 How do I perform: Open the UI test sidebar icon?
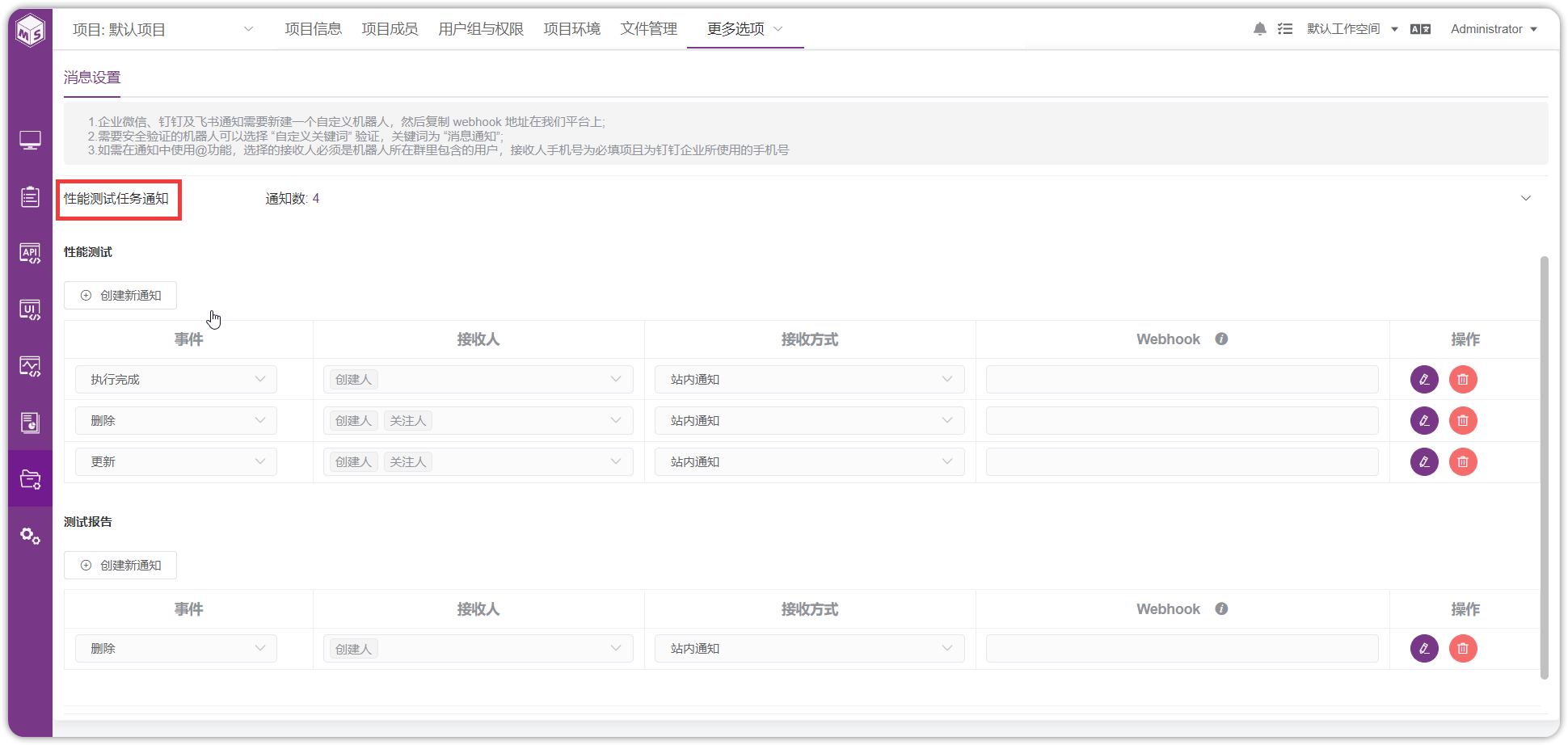point(30,310)
